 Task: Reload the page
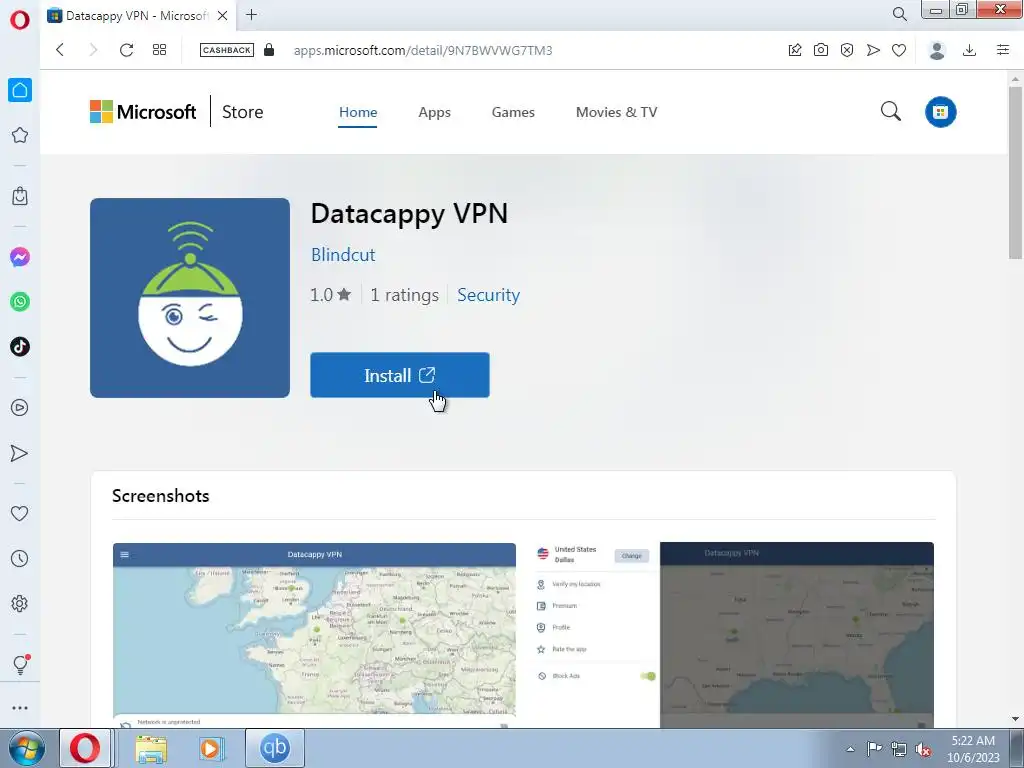pos(126,50)
